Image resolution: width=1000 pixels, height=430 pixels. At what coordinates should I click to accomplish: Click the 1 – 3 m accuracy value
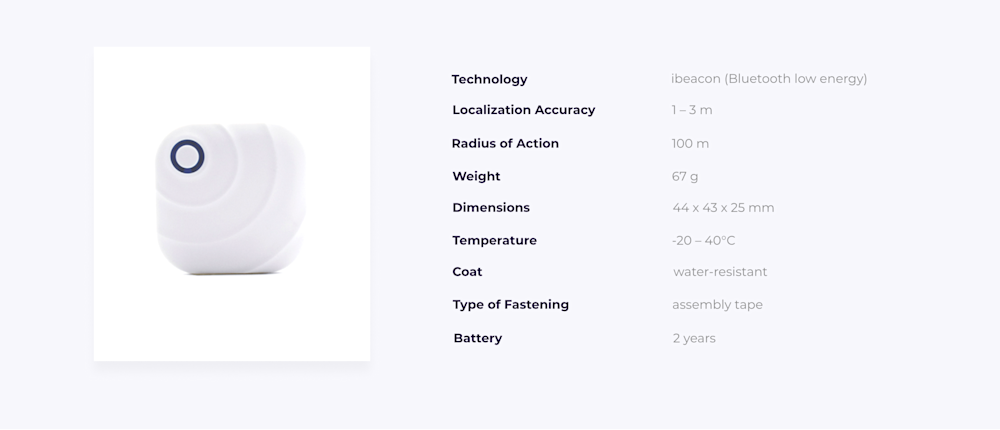click(x=692, y=110)
